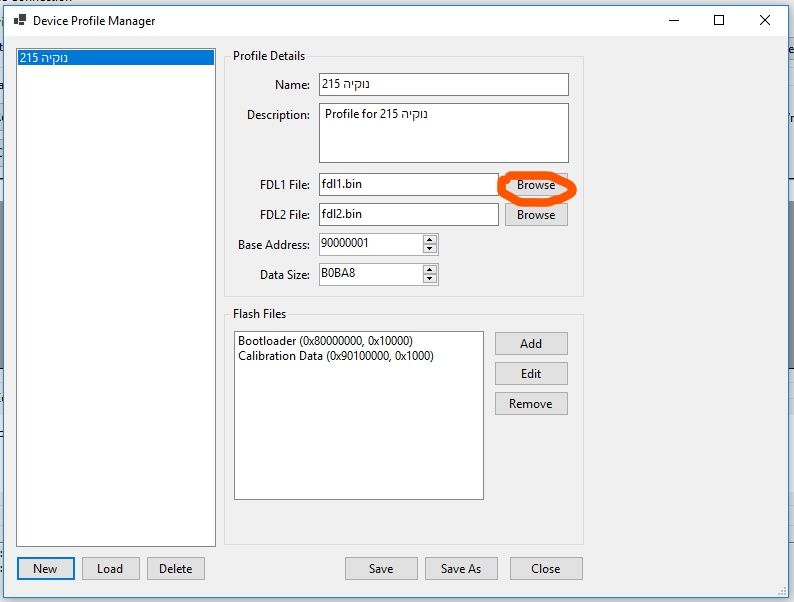Decrease Base Address with down arrow

430,249
